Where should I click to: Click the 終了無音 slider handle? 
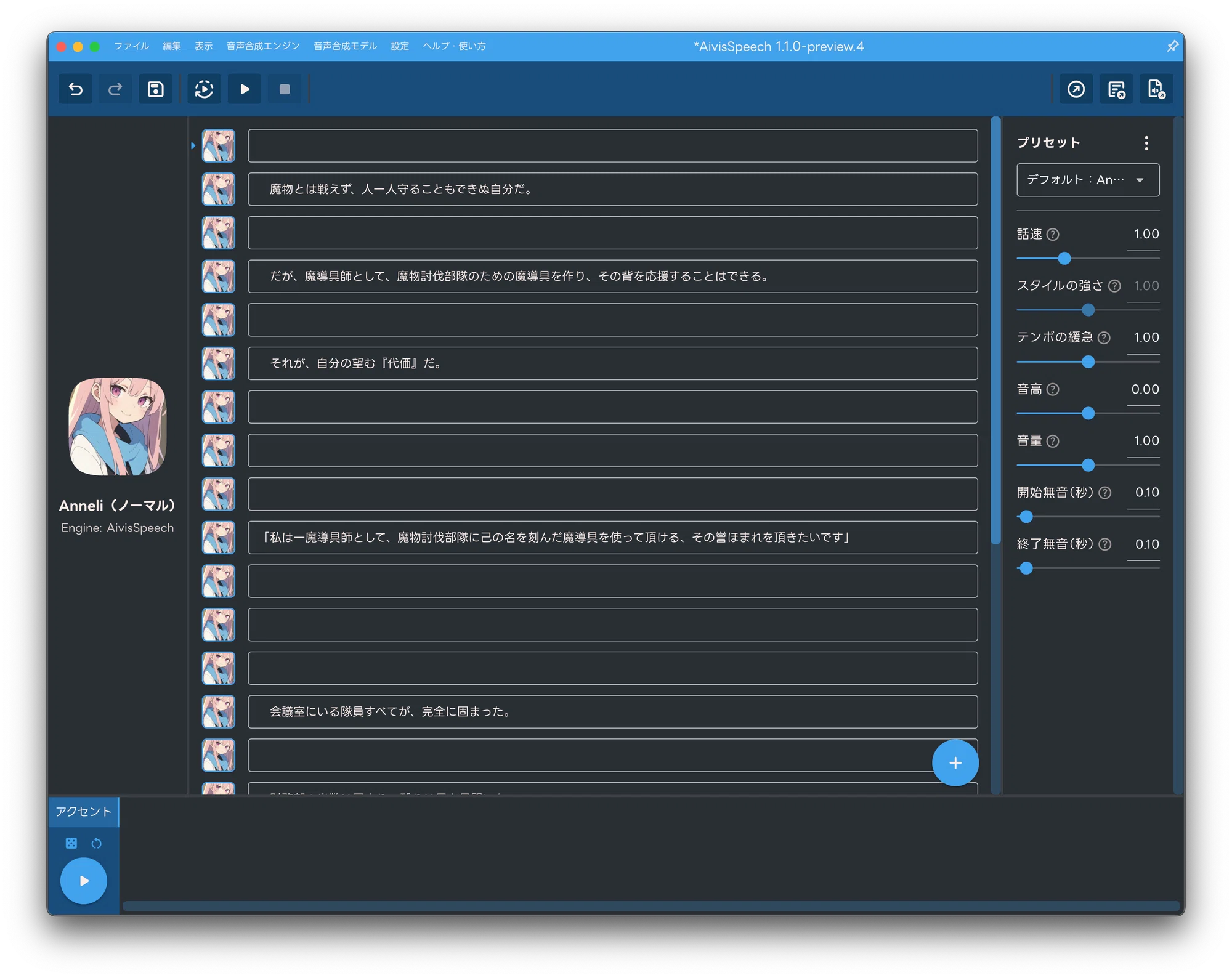1026,568
